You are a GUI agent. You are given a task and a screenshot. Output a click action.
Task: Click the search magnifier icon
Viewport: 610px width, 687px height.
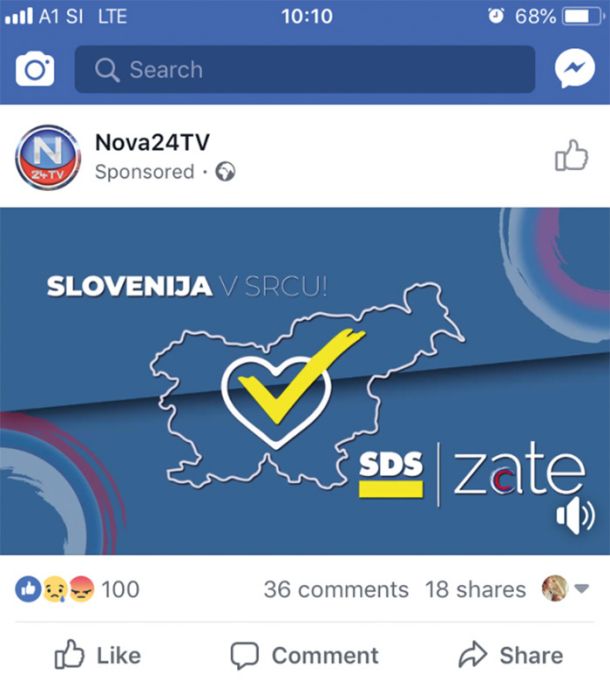click(107, 70)
